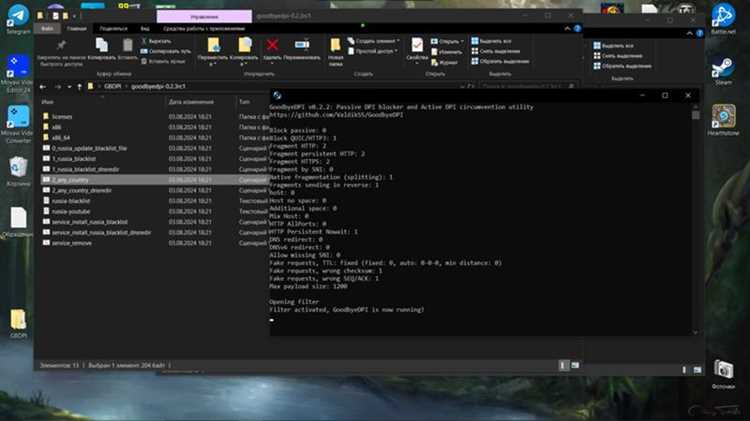Open the Копировать в (Copy to) dropdown
This screenshot has width=750, height=421.
tap(244, 51)
